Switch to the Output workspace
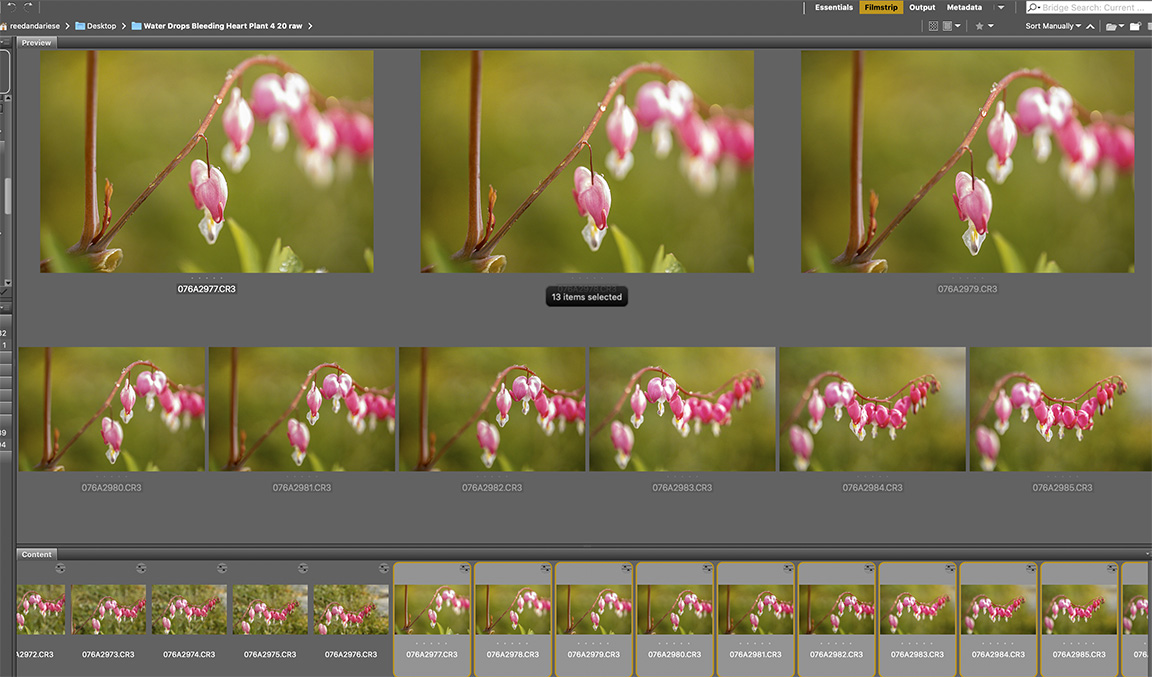1152x677 pixels. tap(921, 7)
